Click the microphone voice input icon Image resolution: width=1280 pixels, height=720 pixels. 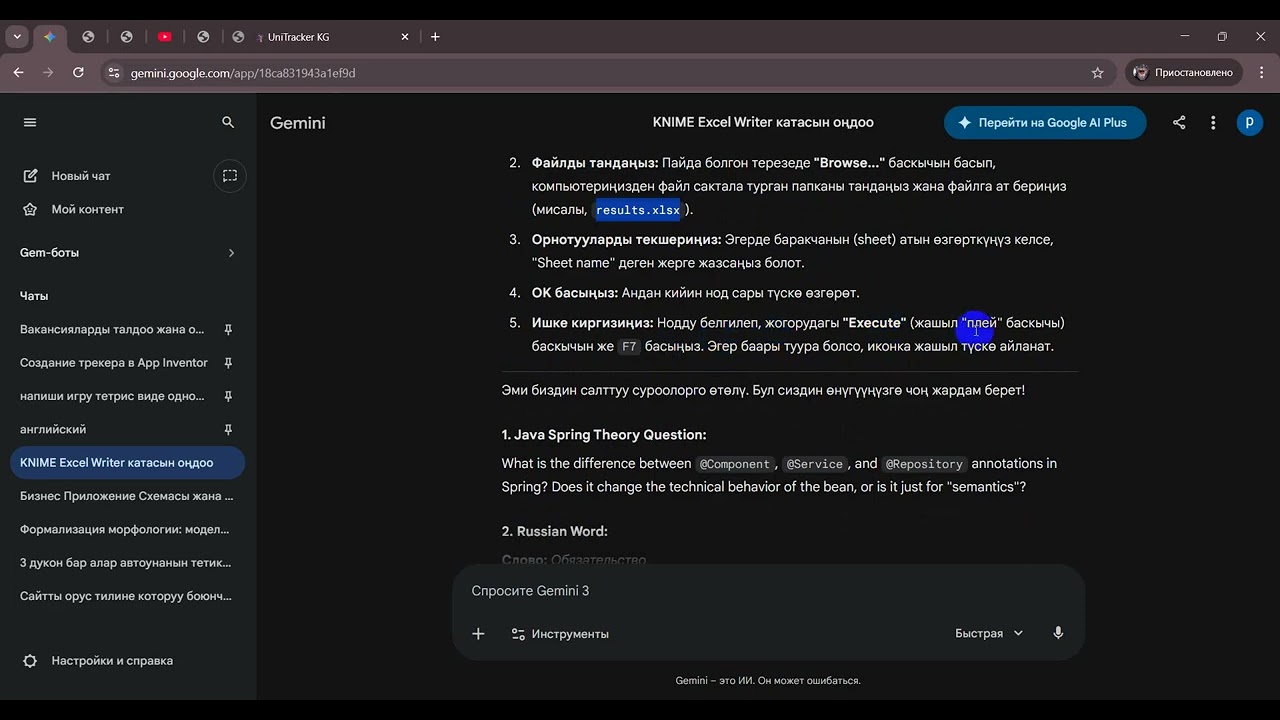coord(1058,634)
